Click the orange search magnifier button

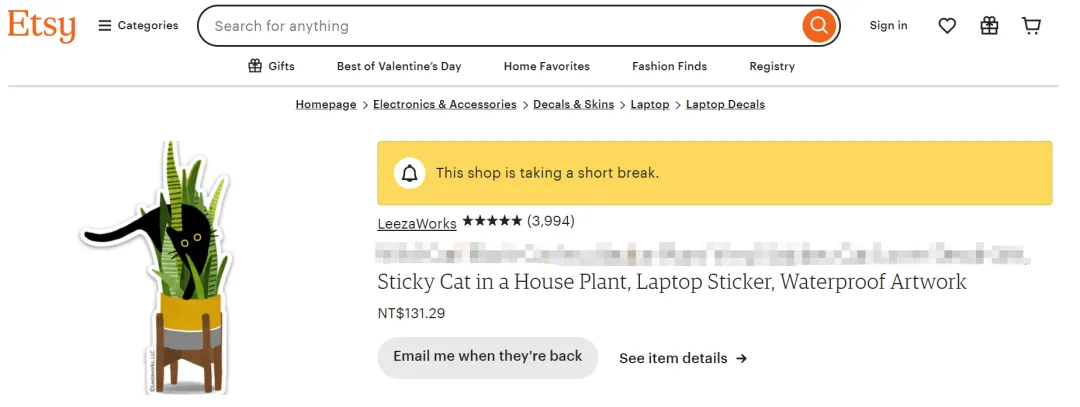[x=818, y=26]
